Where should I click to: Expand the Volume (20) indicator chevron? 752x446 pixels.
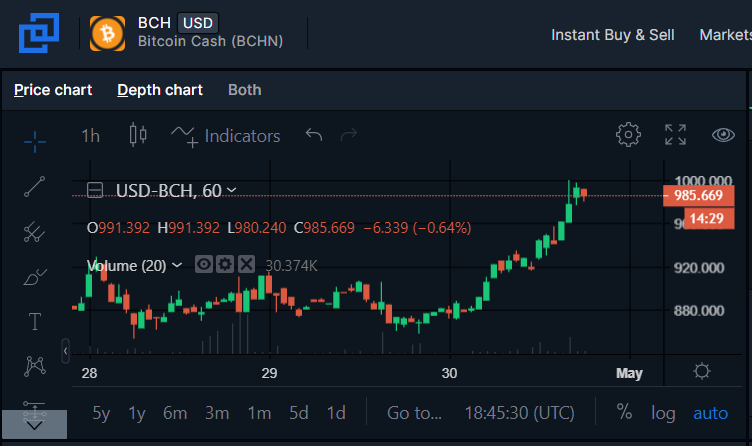pos(177,265)
